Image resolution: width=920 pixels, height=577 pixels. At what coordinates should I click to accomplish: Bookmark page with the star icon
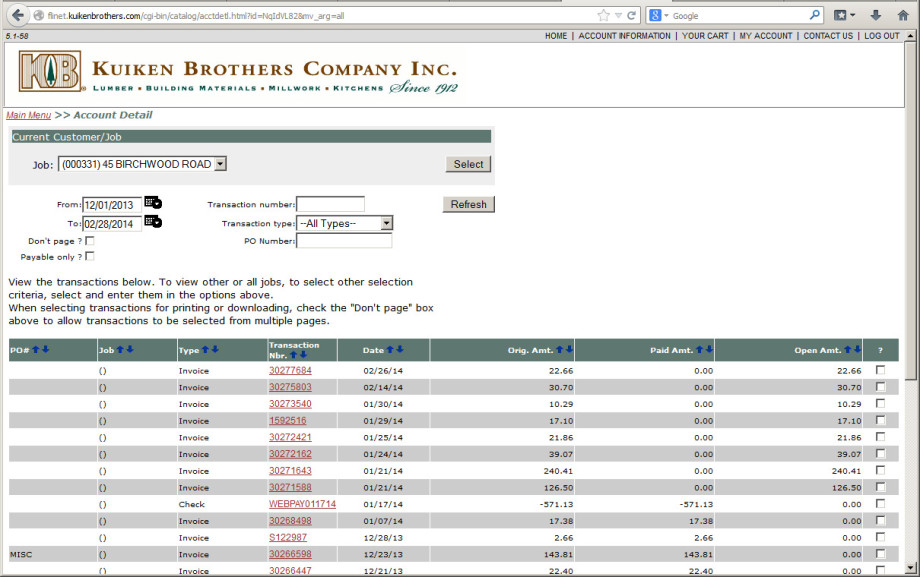tap(603, 16)
